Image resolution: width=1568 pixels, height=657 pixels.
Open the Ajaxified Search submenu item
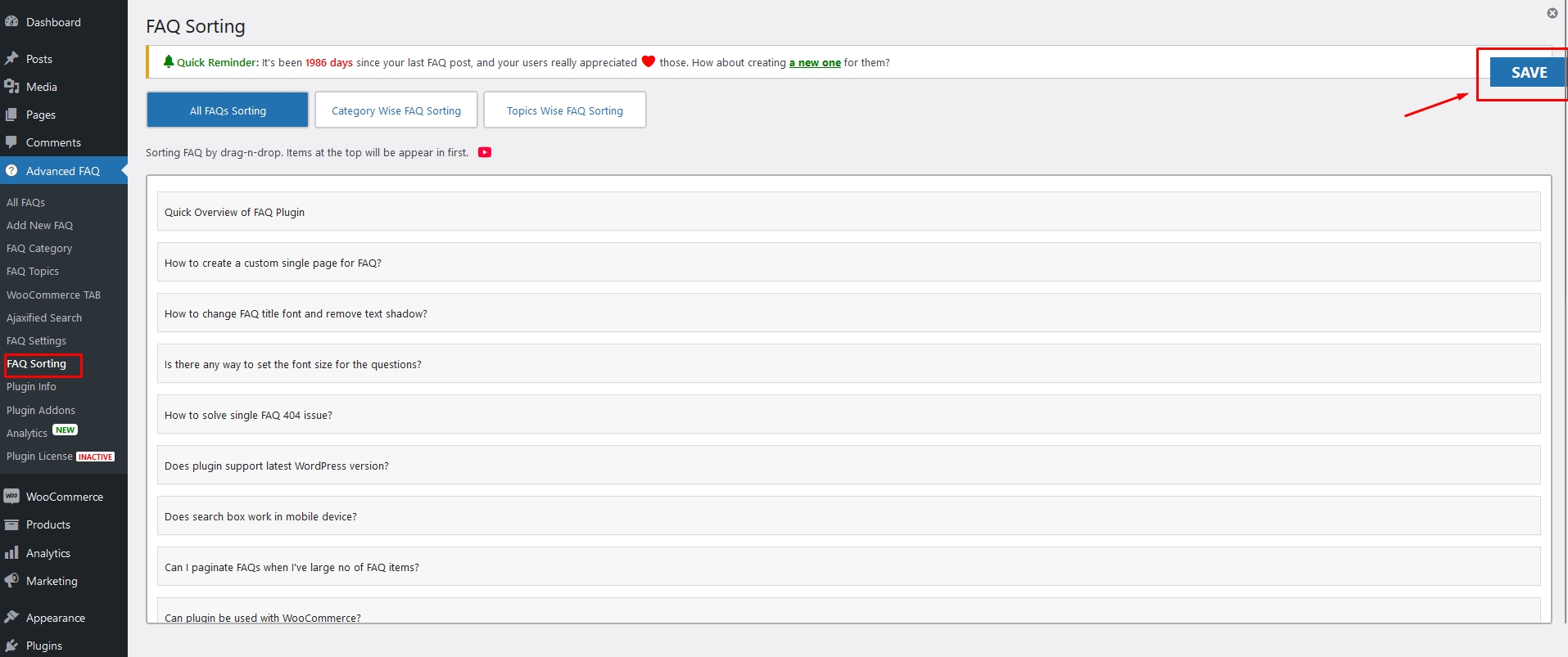[44, 318]
